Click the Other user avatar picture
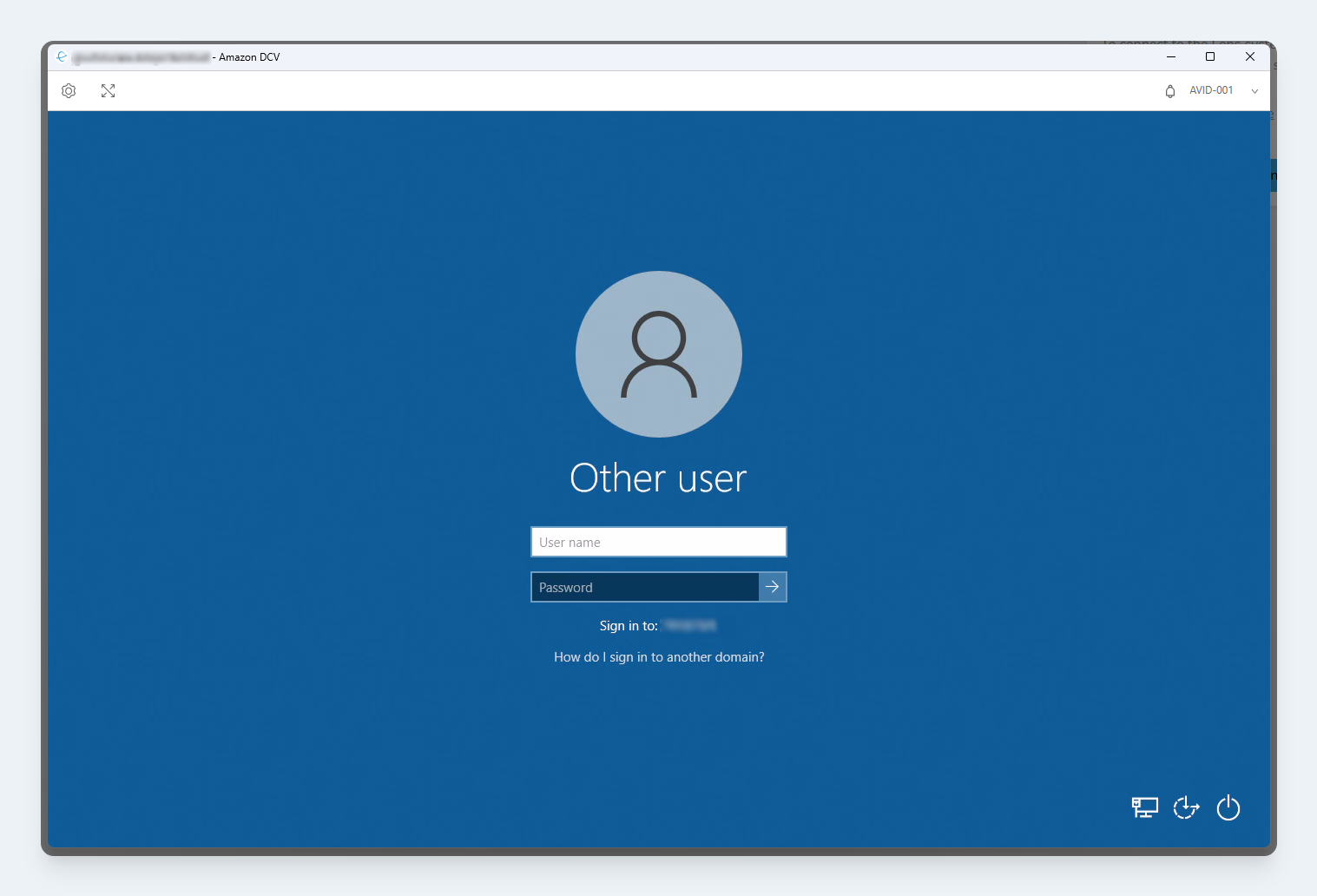The height and width of the screenshot is (896, 1317). (x=658, y=354)
